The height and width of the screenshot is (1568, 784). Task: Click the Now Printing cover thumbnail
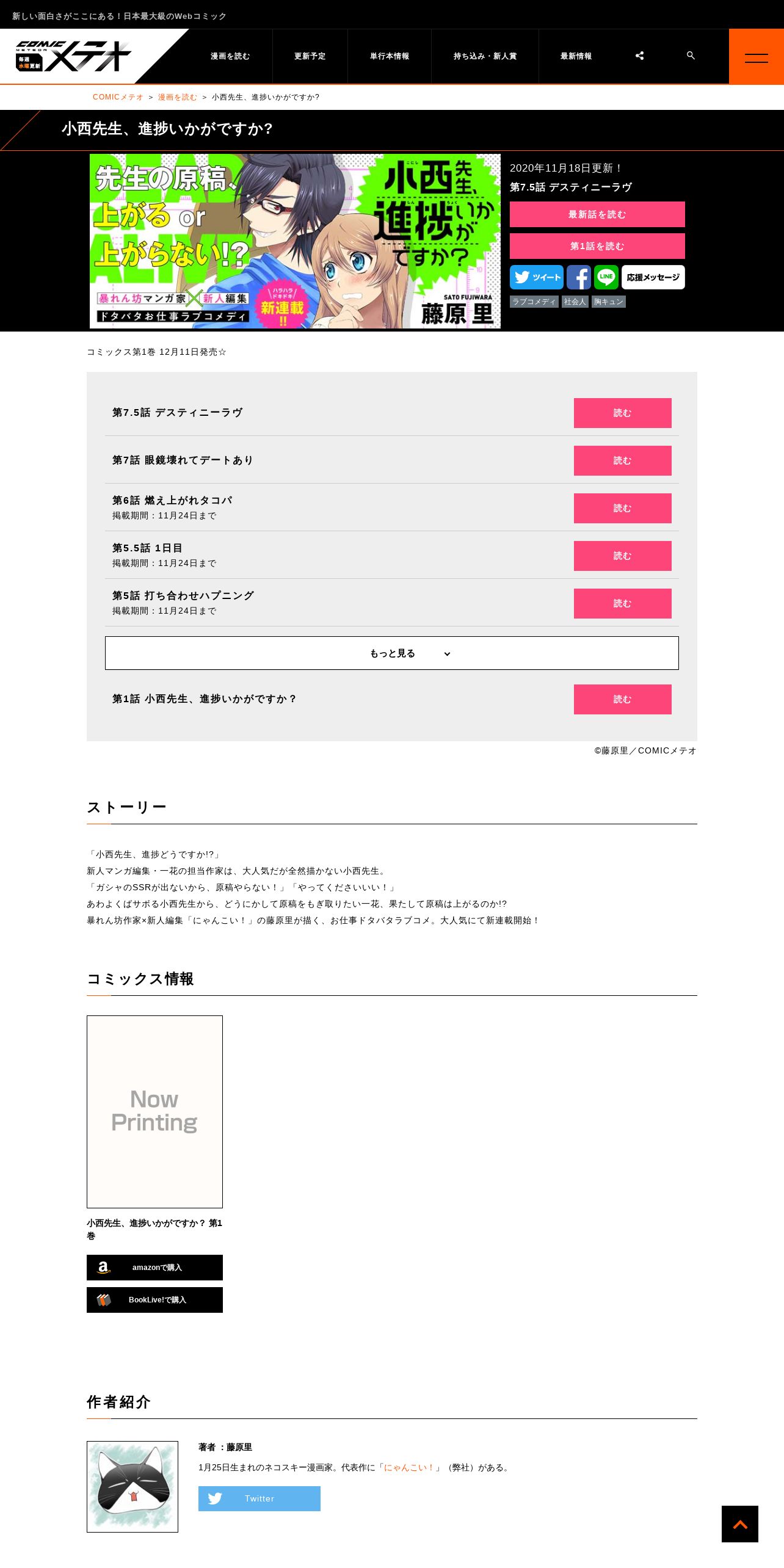pos(154,1111)
